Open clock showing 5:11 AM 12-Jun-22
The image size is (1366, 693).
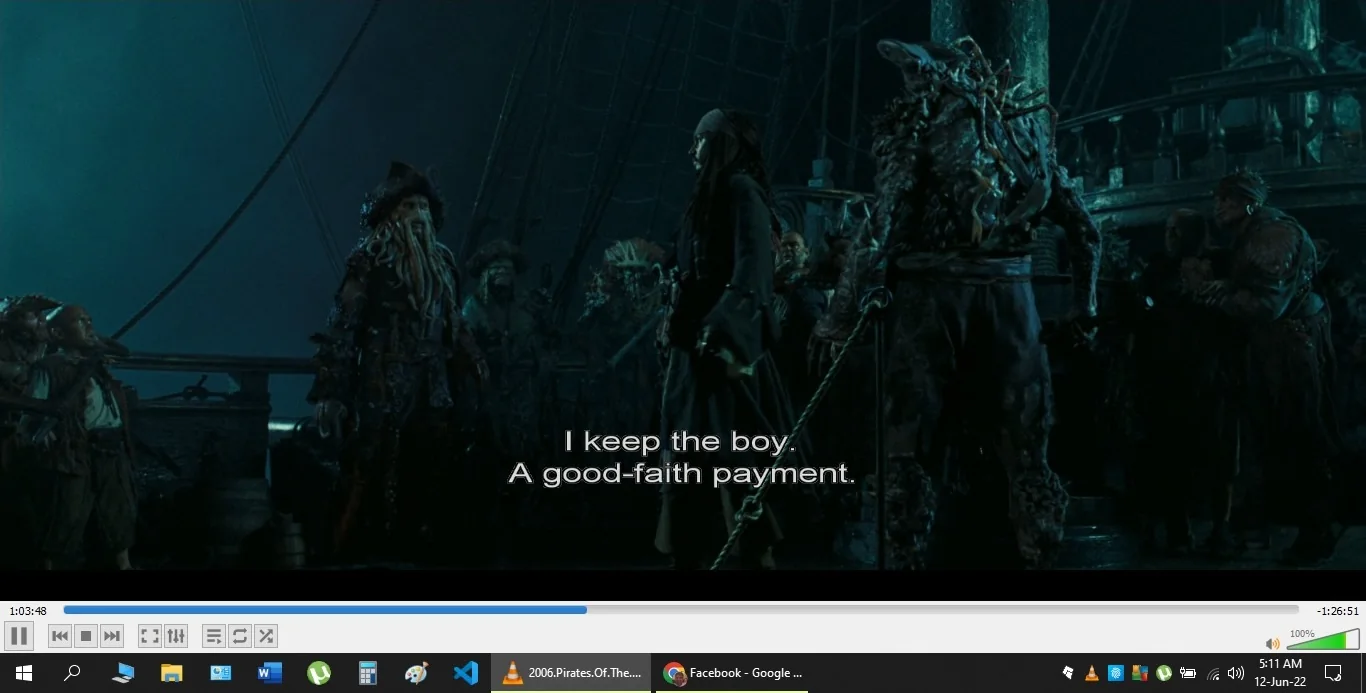1281,673
